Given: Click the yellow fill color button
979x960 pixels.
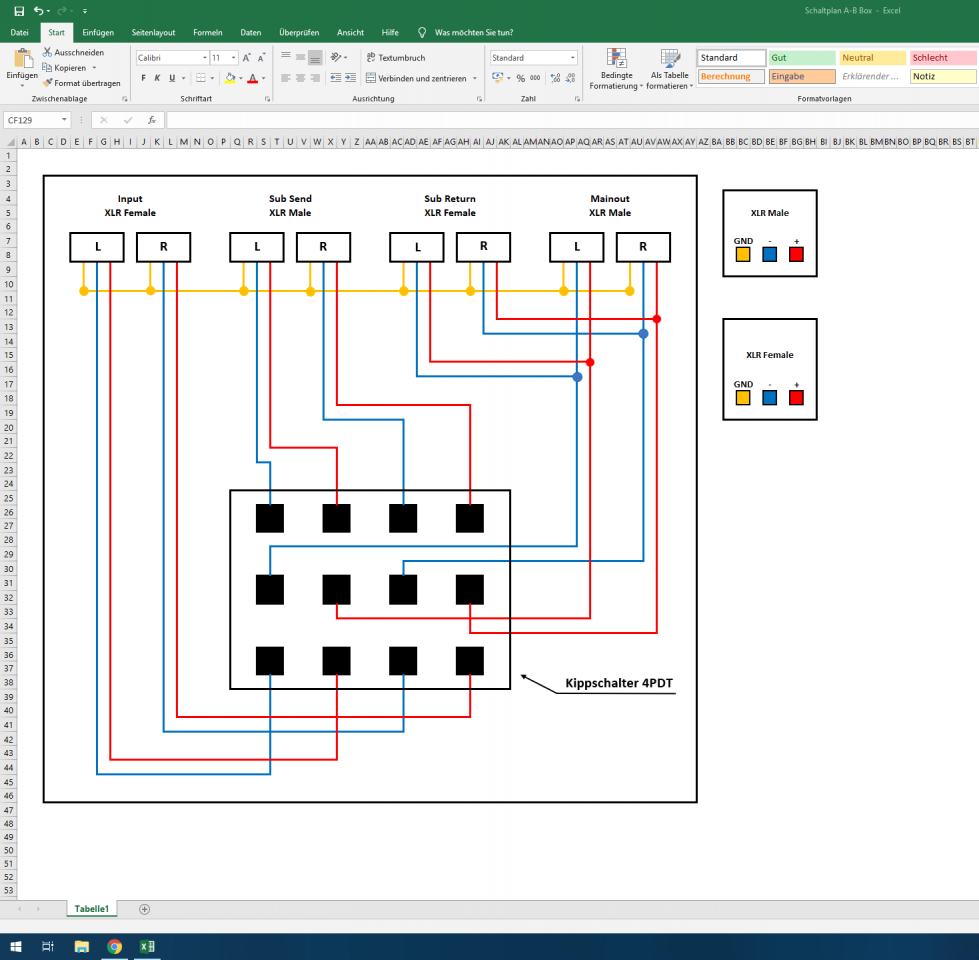Looking at the screenshot, I should [x=229, y=78].
